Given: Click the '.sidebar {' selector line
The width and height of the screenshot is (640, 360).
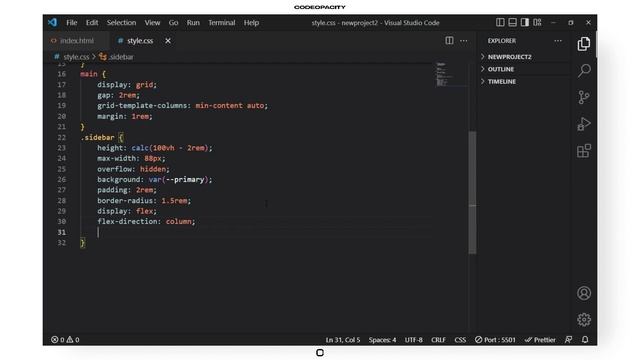Looking at the screenshot, I should 102,137.
